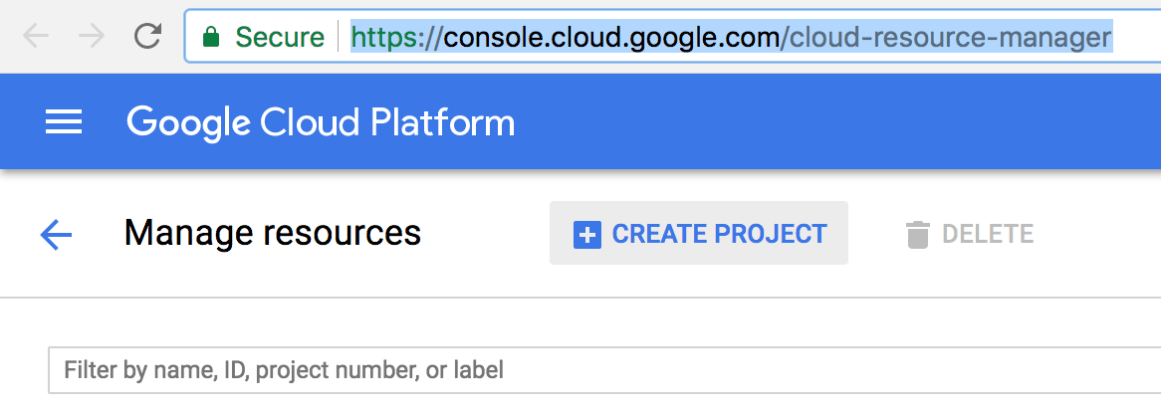Viewport: 1161px width, 409px height.
Task: Click the green Secure label in address bar
Action: pos(279,38)
